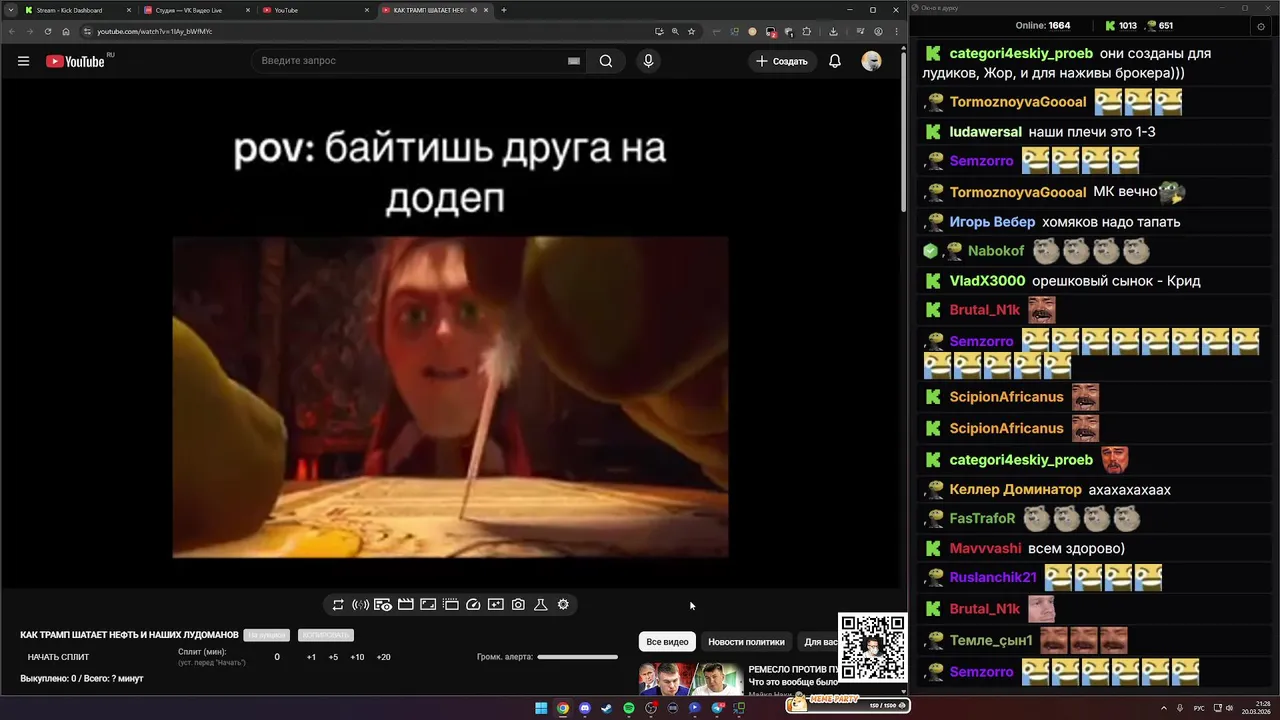Viewport: 1280px width, 720px height.
Task: Toggle cinema mode clapperboard icon
Action: point(406,605)
